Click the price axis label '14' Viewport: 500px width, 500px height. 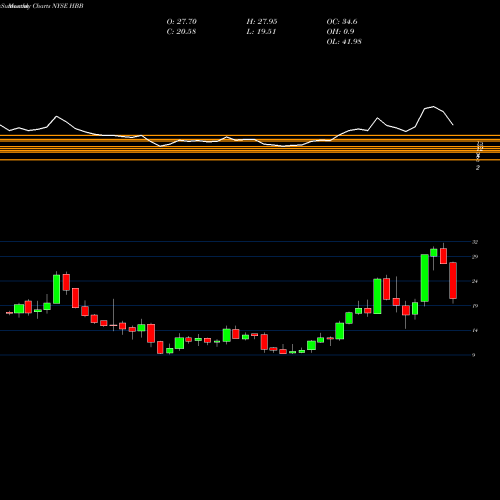(475, 331)
